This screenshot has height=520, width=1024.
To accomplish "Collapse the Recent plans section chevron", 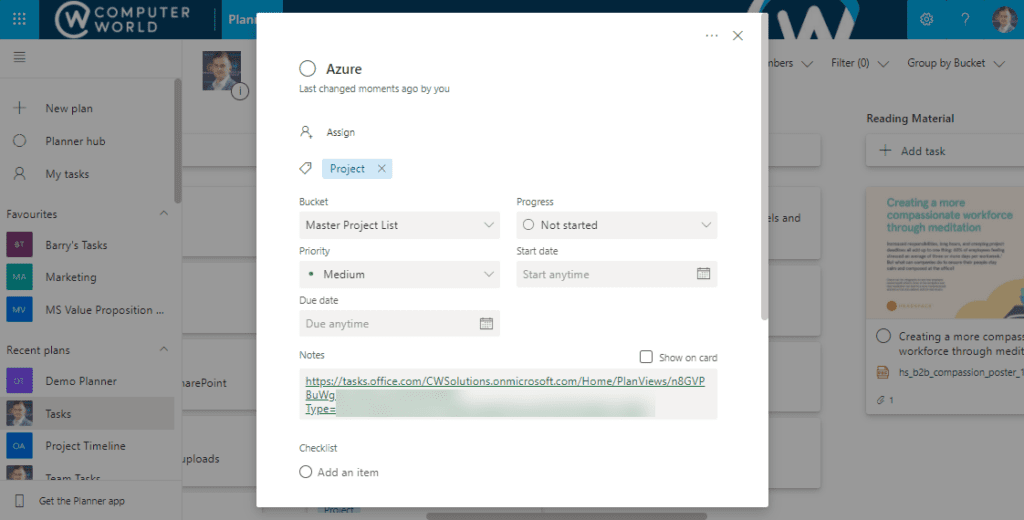I will tap(164, 349).
